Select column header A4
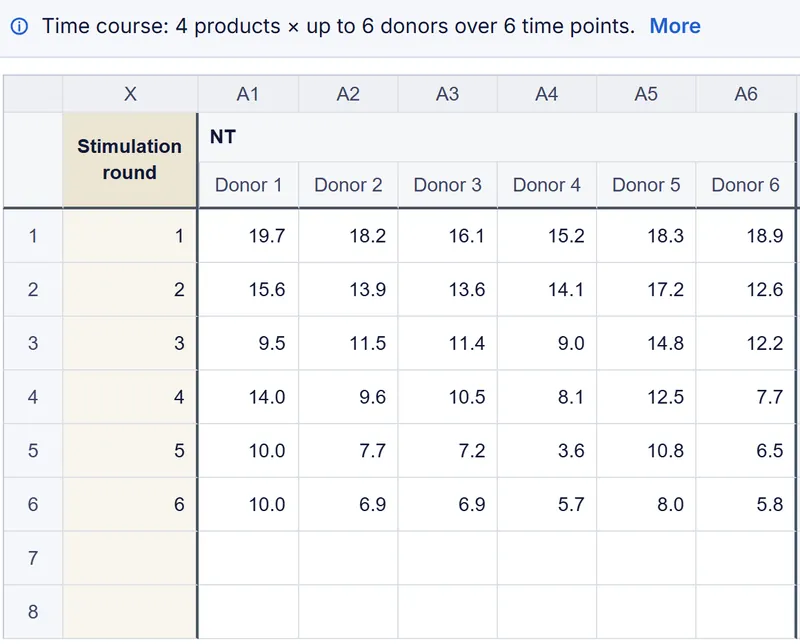Viewport: 800px width, 644px height. pyautogui.click(x=546, y=94)
